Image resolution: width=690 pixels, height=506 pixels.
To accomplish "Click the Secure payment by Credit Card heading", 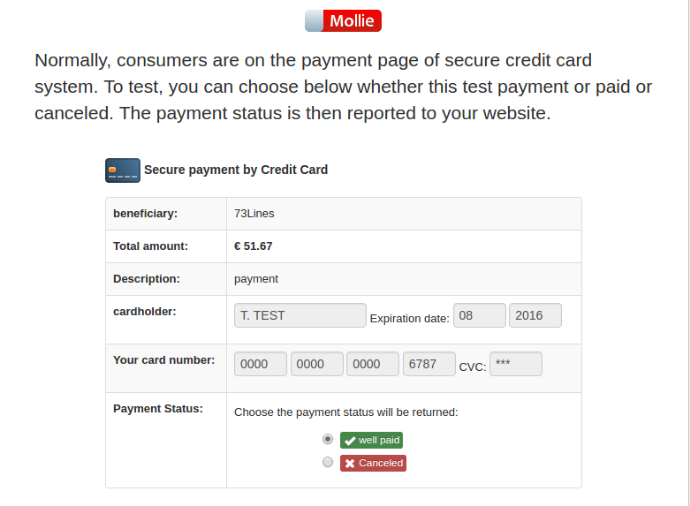I will pos(236,170).
